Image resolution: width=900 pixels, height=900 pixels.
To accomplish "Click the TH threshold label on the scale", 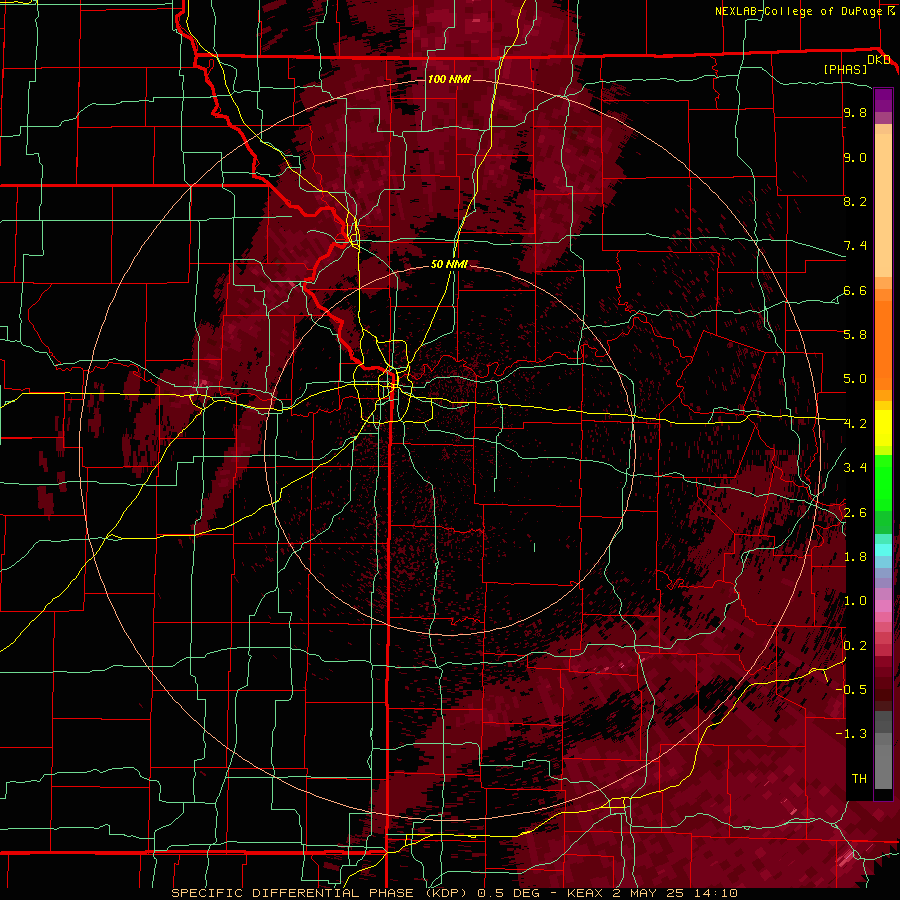I will coord(859,778).
